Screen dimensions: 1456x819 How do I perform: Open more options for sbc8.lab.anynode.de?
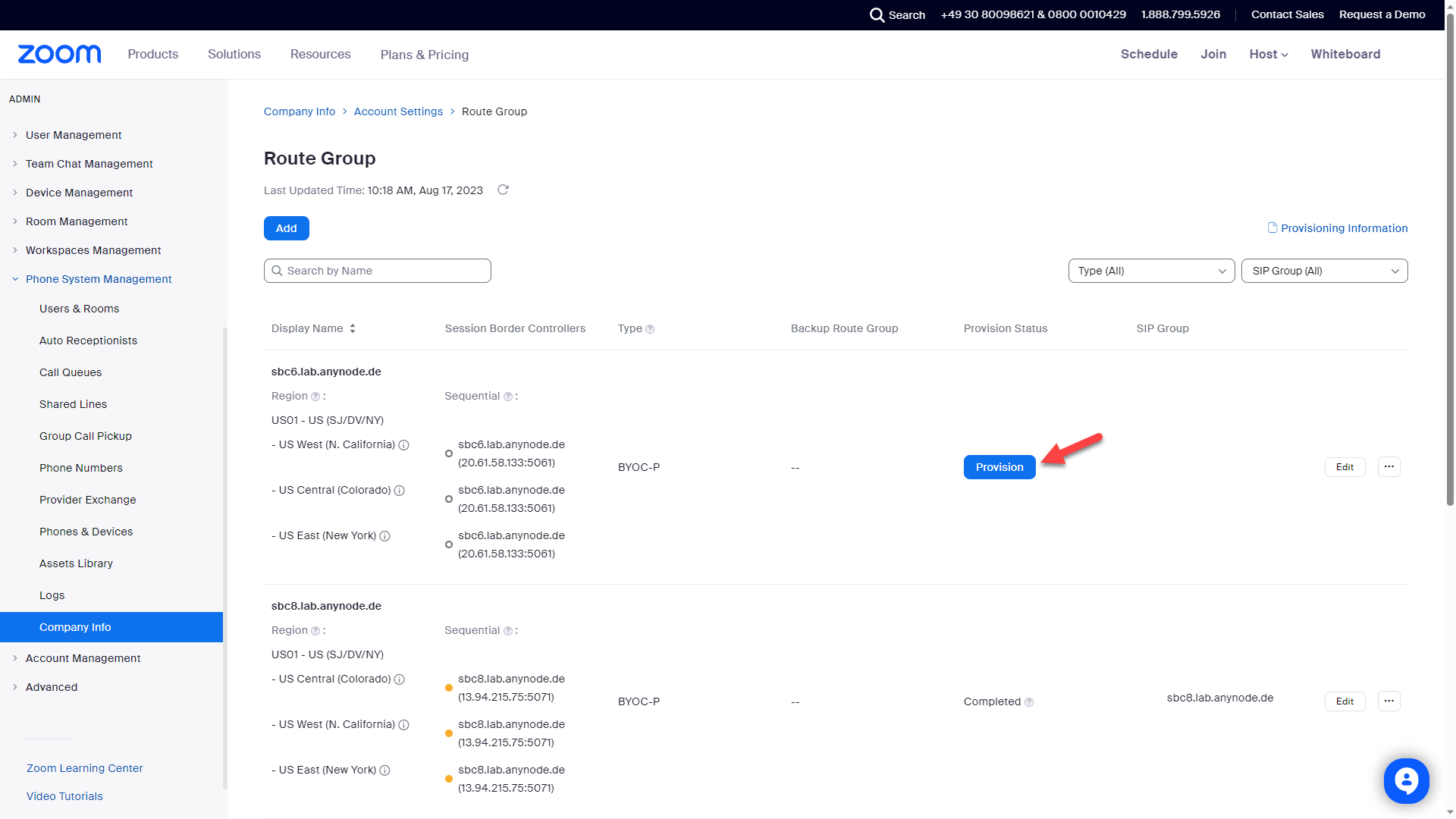(1389, 701)
